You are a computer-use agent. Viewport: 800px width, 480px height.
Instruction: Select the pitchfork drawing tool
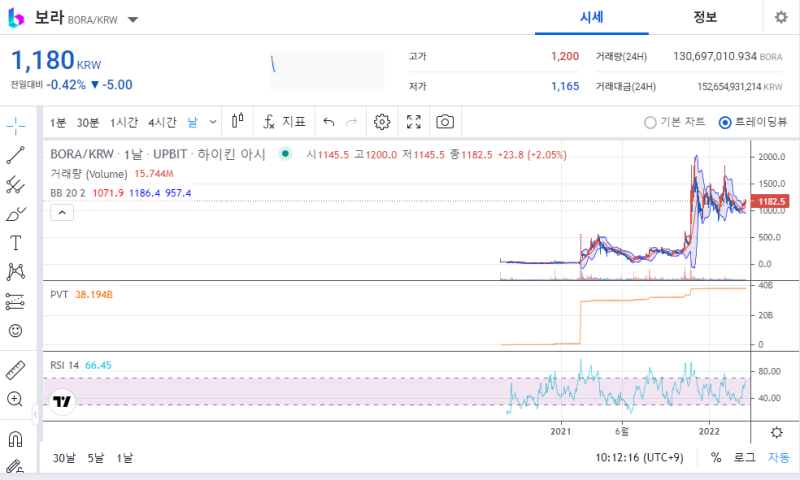point(16,185)
